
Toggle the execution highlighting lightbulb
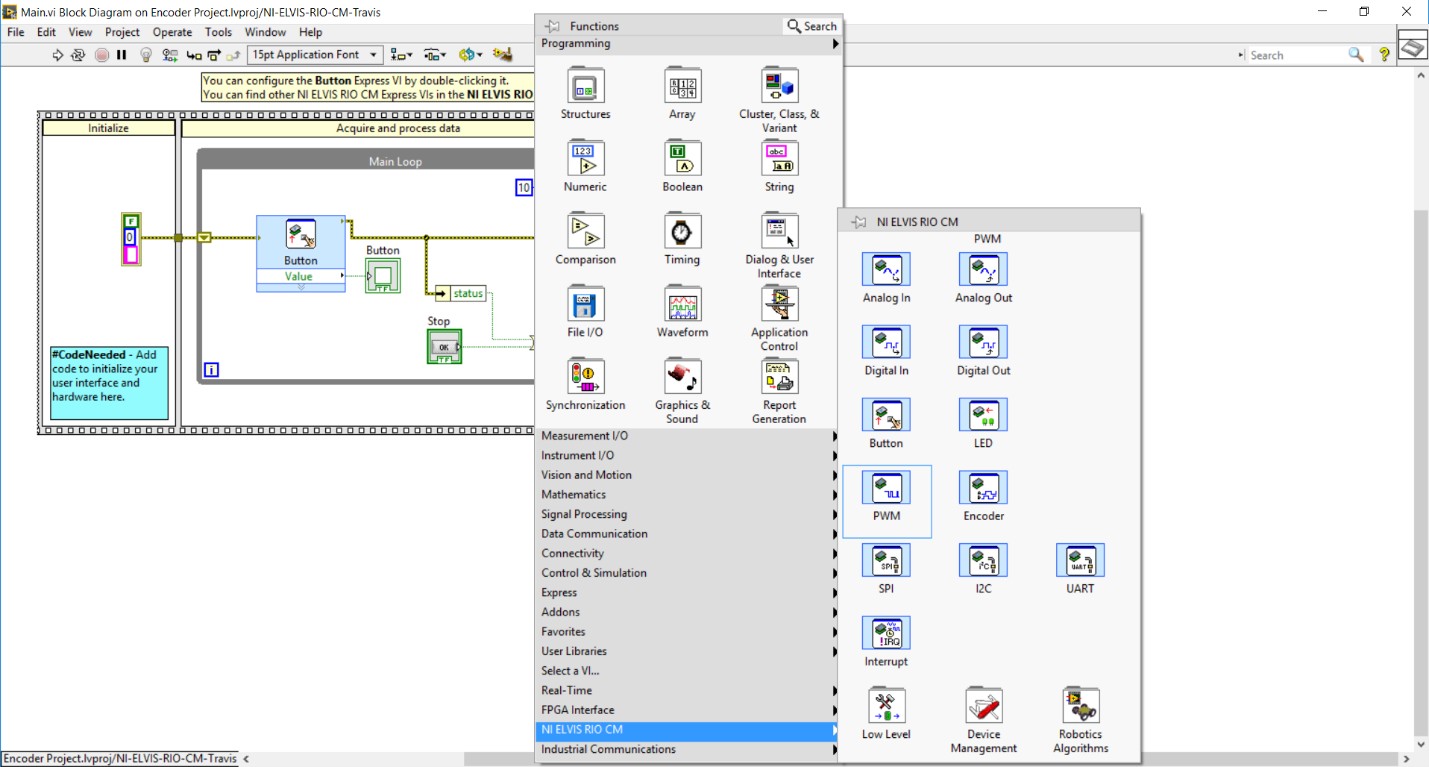146,55
